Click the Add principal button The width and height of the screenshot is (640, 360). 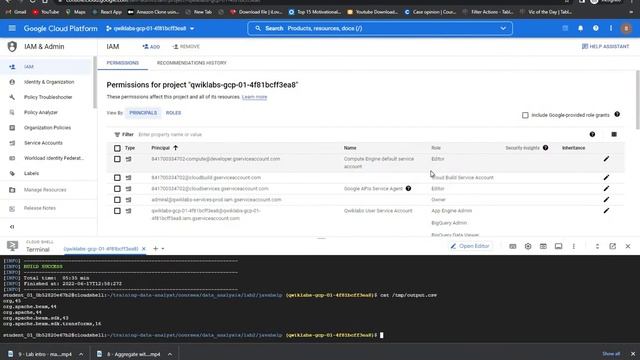coord(151,47)
